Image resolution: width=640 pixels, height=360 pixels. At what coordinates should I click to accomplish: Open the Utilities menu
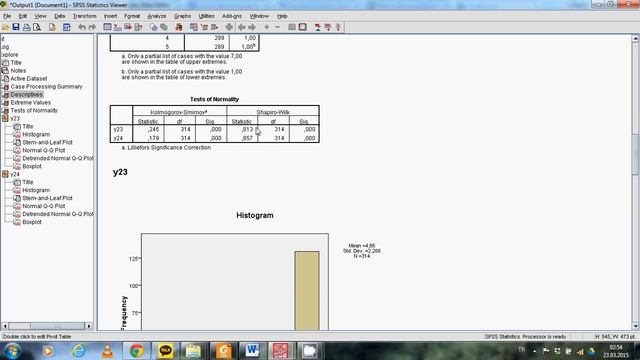coord(207,16)
